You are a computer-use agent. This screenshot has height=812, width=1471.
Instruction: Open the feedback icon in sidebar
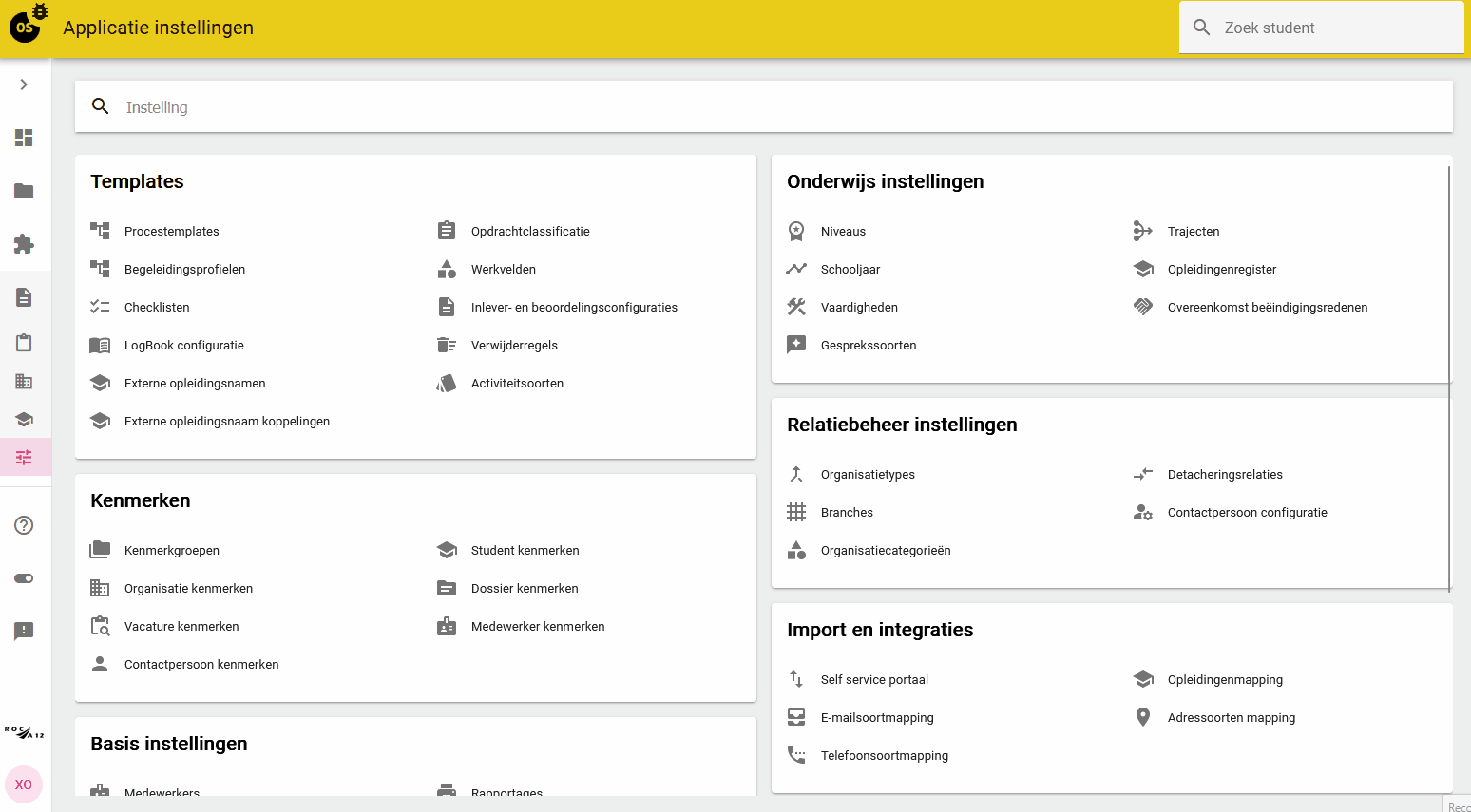click(x=24, y=631)
